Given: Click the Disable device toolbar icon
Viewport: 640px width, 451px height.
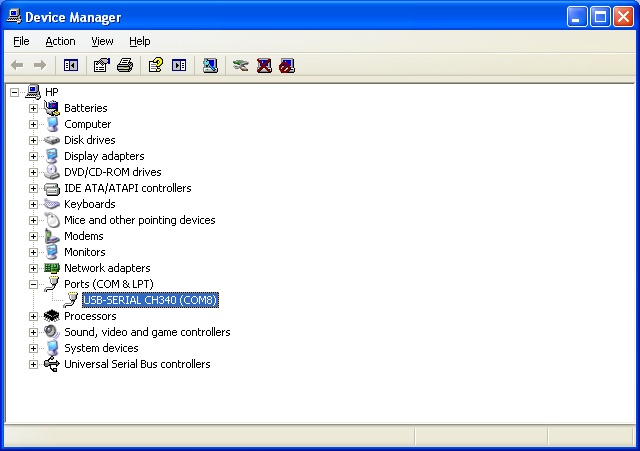Looking at the screenshot, I should 287,66.
